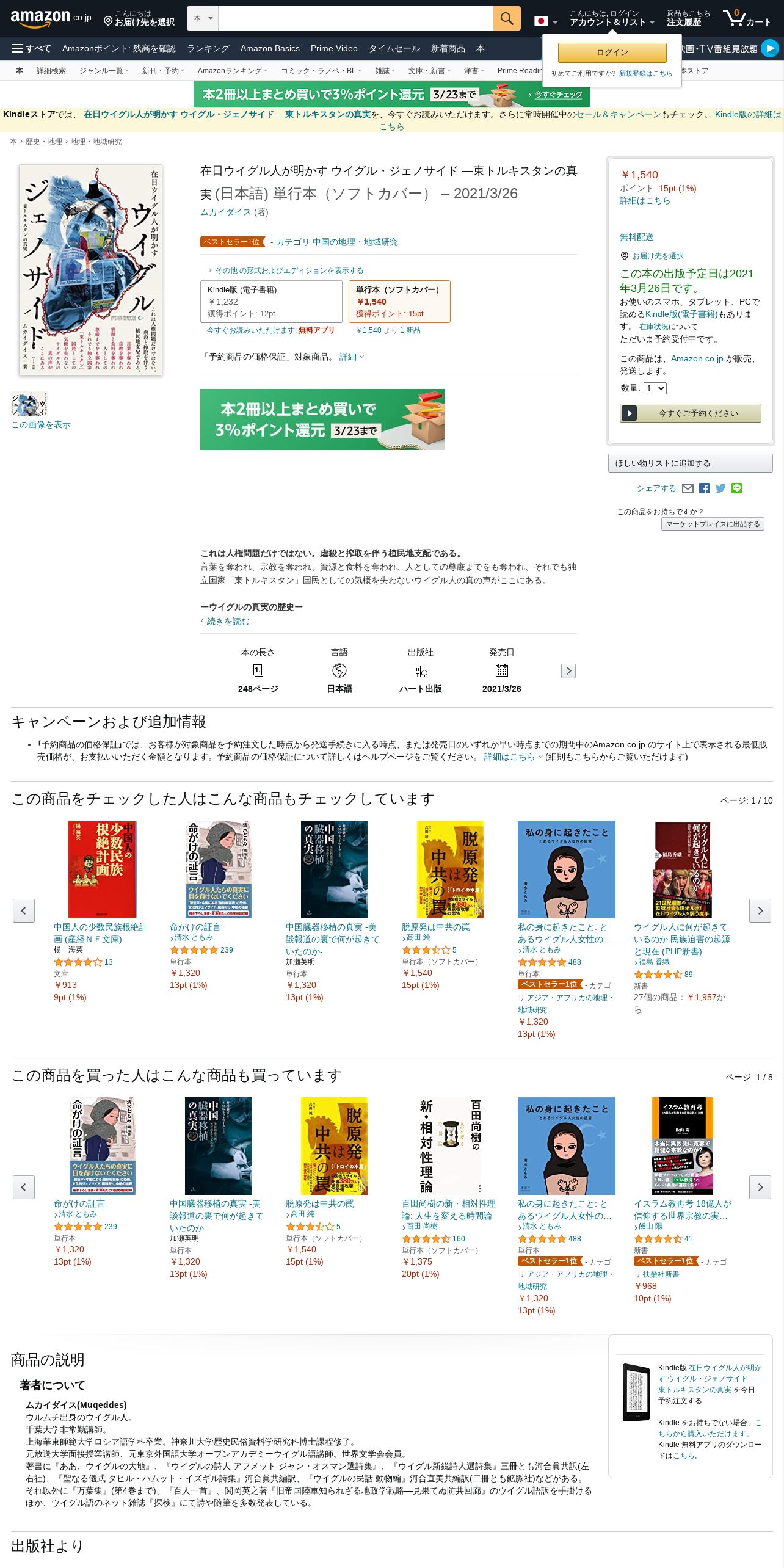Open the shopping cart icon
Image resolution: width=784 pixels, height=1568 pixels.
747,18
